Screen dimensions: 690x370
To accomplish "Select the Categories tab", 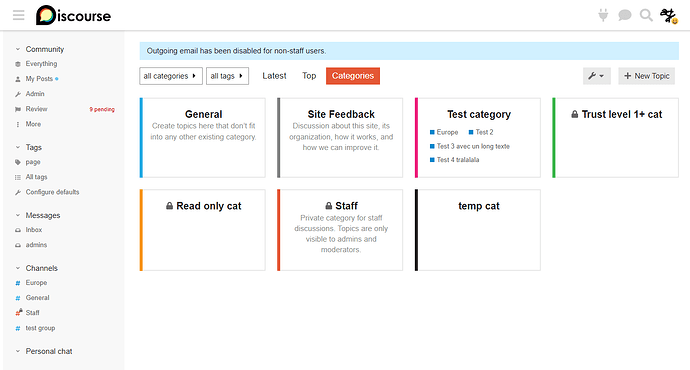I will coord(353,76).
